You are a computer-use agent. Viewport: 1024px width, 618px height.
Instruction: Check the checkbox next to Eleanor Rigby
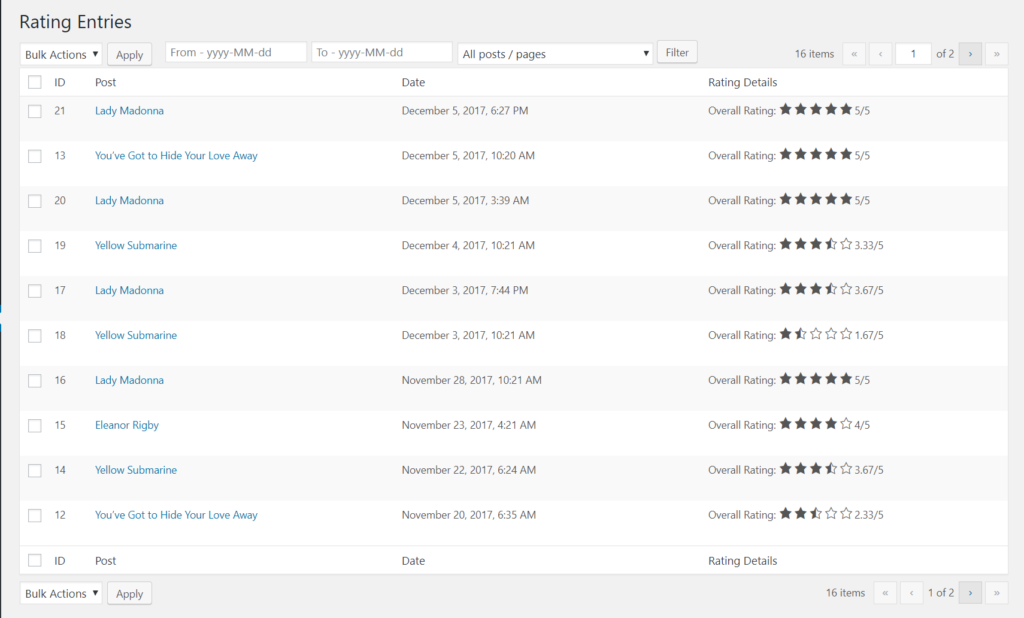click(33, 426)
